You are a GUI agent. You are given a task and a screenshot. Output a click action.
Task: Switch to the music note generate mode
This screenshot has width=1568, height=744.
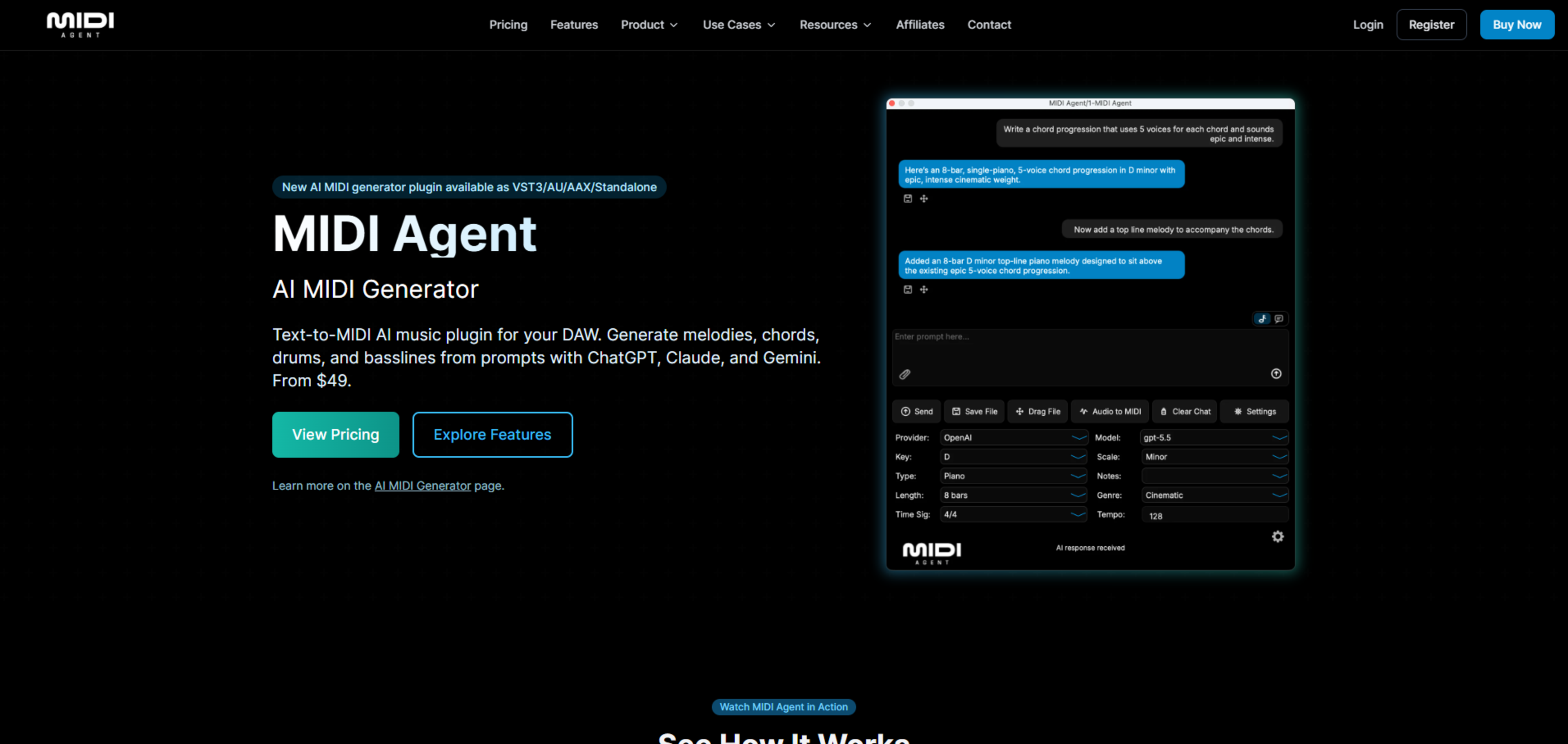[1263, 319]
